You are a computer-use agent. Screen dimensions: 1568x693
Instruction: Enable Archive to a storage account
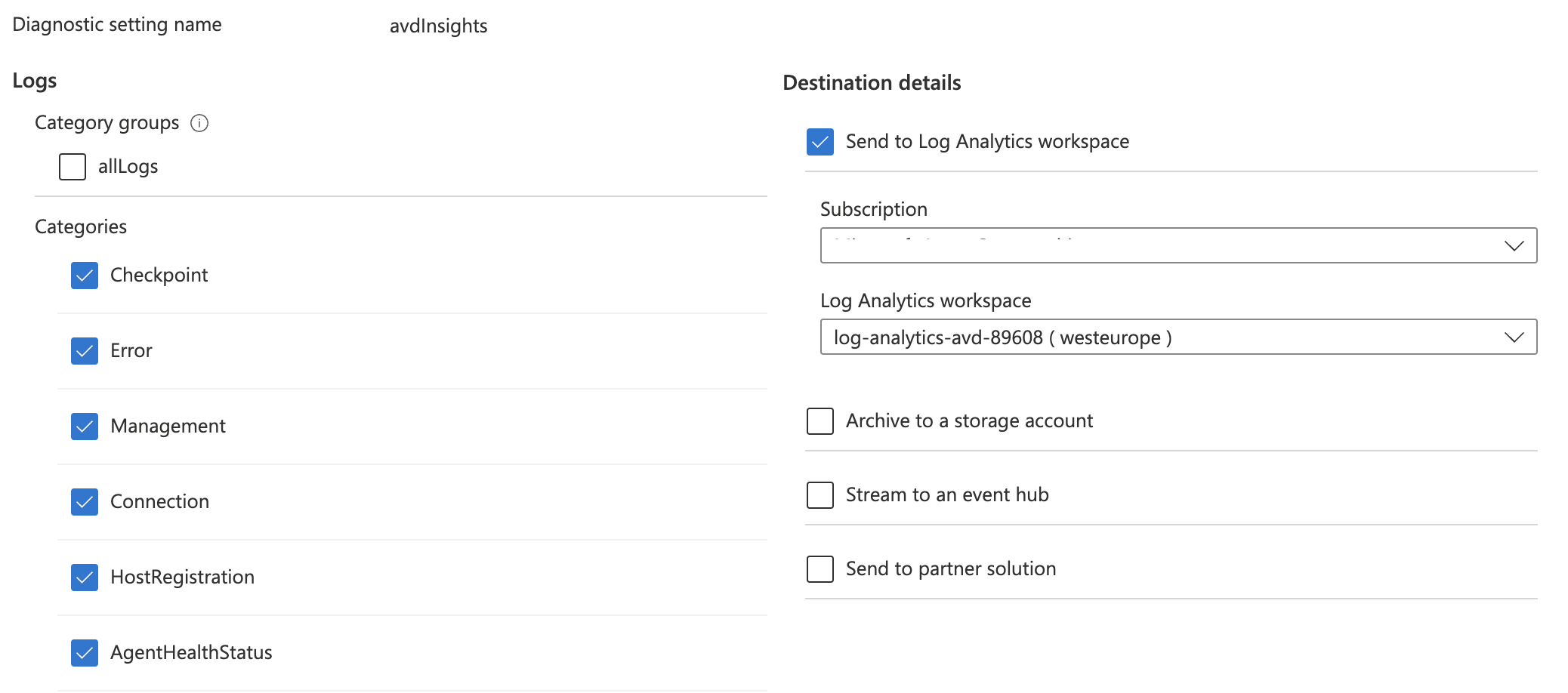[x=819, y=421]
